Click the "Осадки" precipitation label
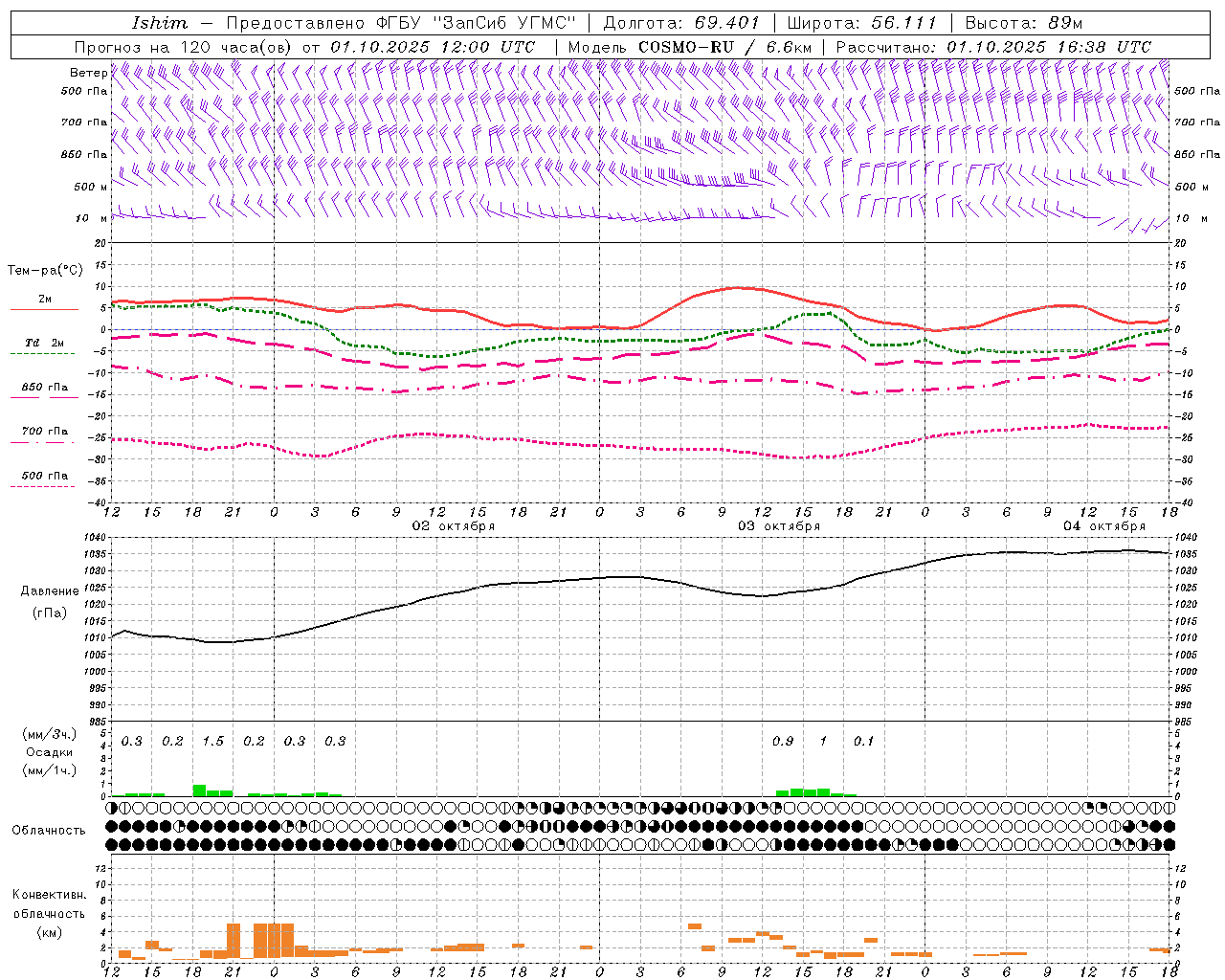Viewport: 1225px width, 980px height. pyautogui.click(x=50, y=752)
